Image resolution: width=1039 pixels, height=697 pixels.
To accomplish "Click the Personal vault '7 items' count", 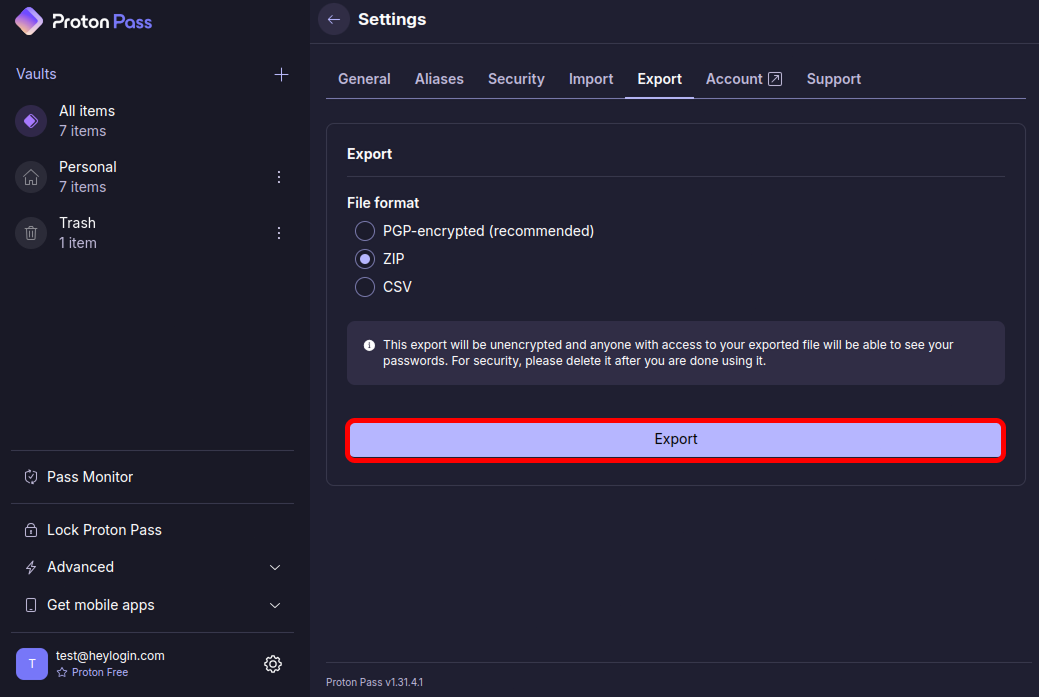I will [82, 187].
